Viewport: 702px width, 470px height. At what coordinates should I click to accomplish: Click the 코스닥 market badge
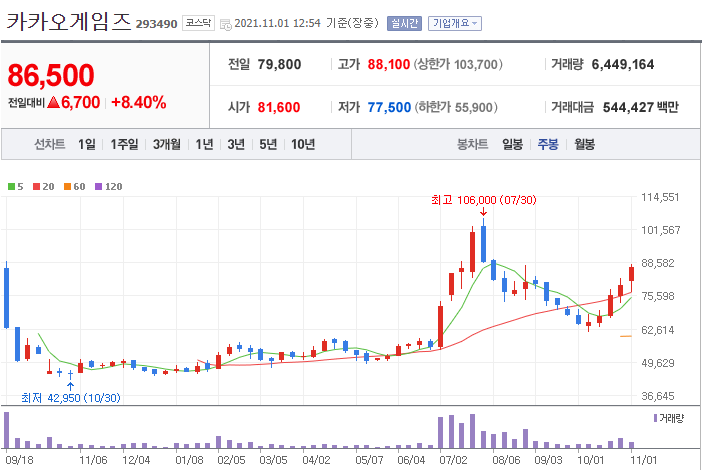[x=198, y=23]
